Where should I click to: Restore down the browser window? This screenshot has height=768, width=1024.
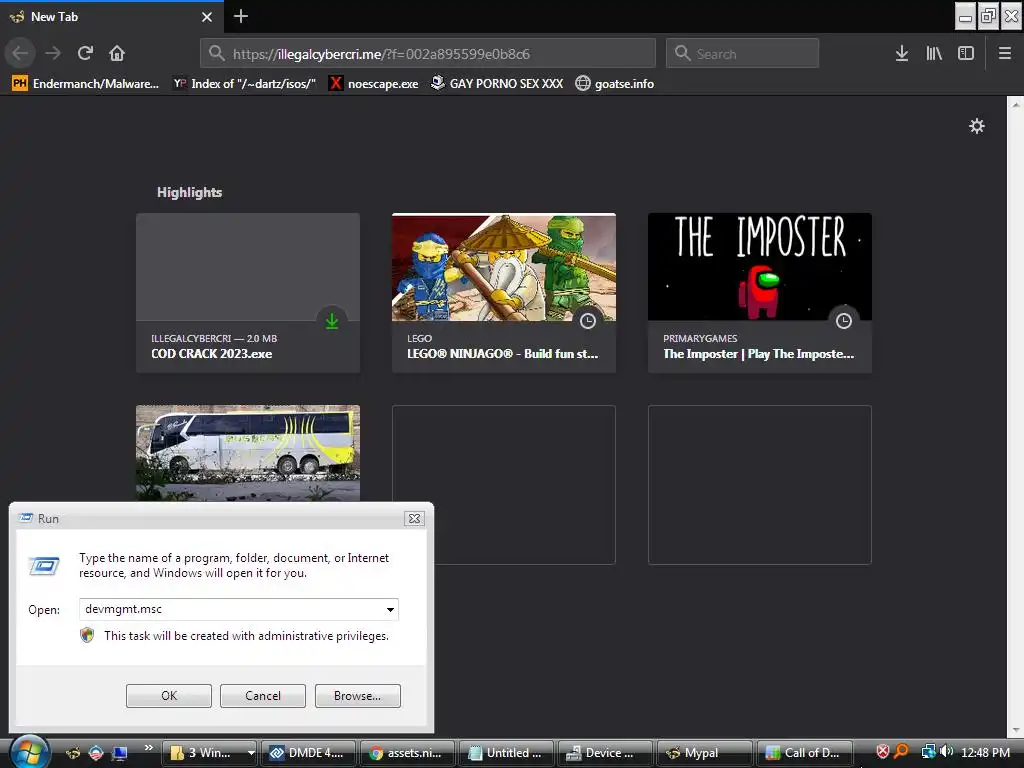988,17
